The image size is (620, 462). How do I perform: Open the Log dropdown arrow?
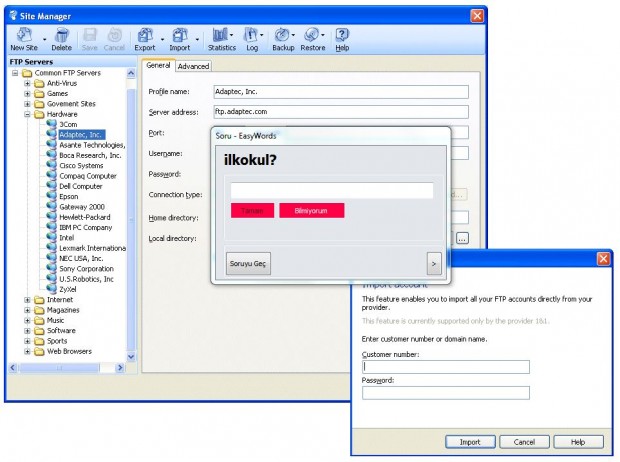[x=261, y=35]
